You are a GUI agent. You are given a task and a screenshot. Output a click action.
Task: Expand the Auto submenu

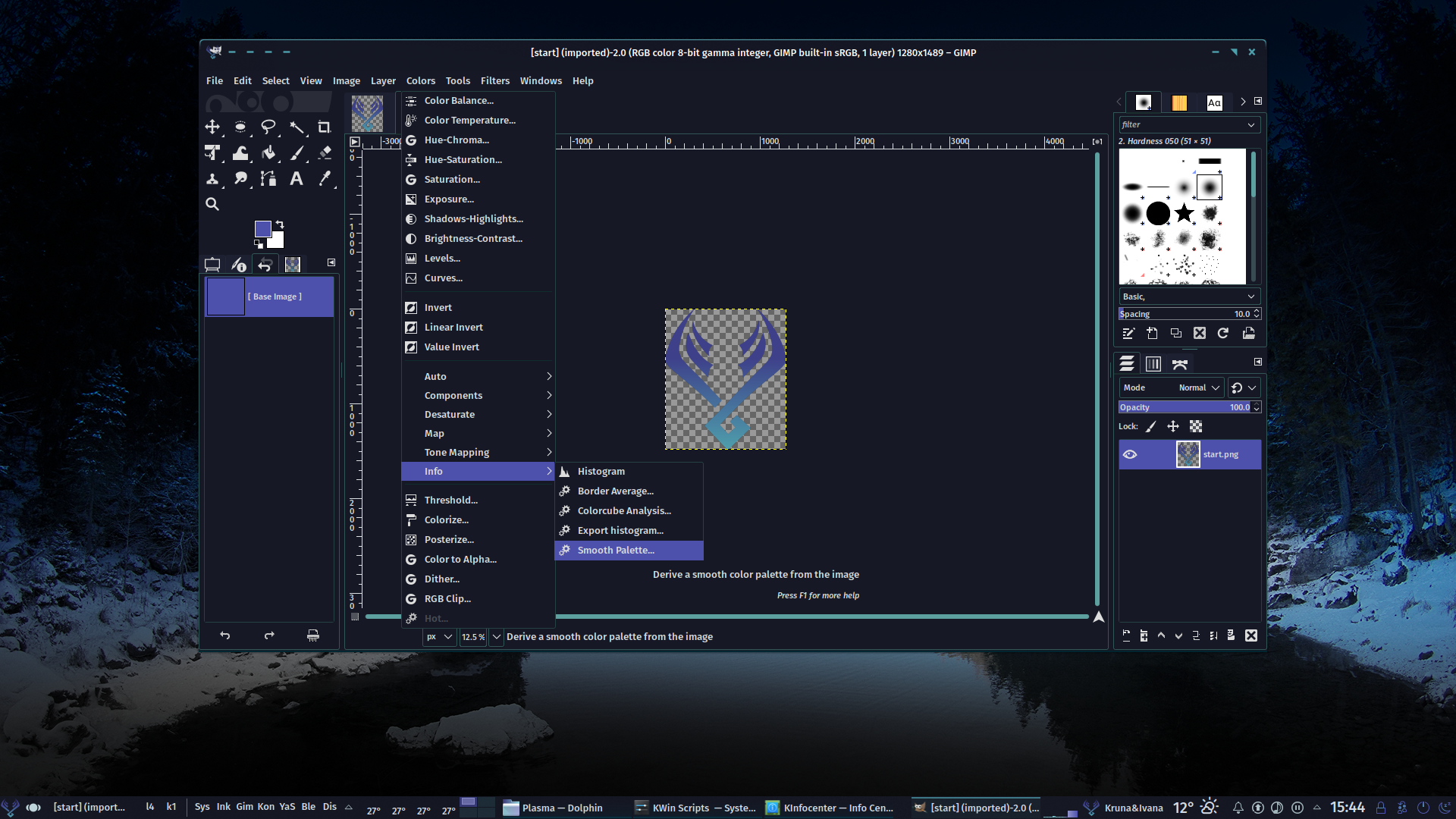tap(478, 376)
